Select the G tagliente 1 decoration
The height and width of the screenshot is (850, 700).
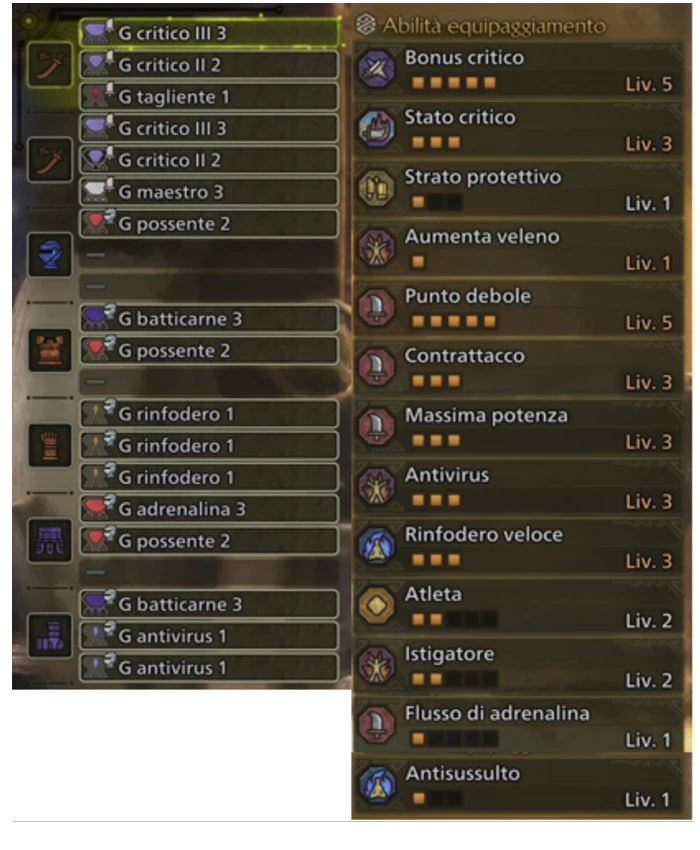pos(209,96)
